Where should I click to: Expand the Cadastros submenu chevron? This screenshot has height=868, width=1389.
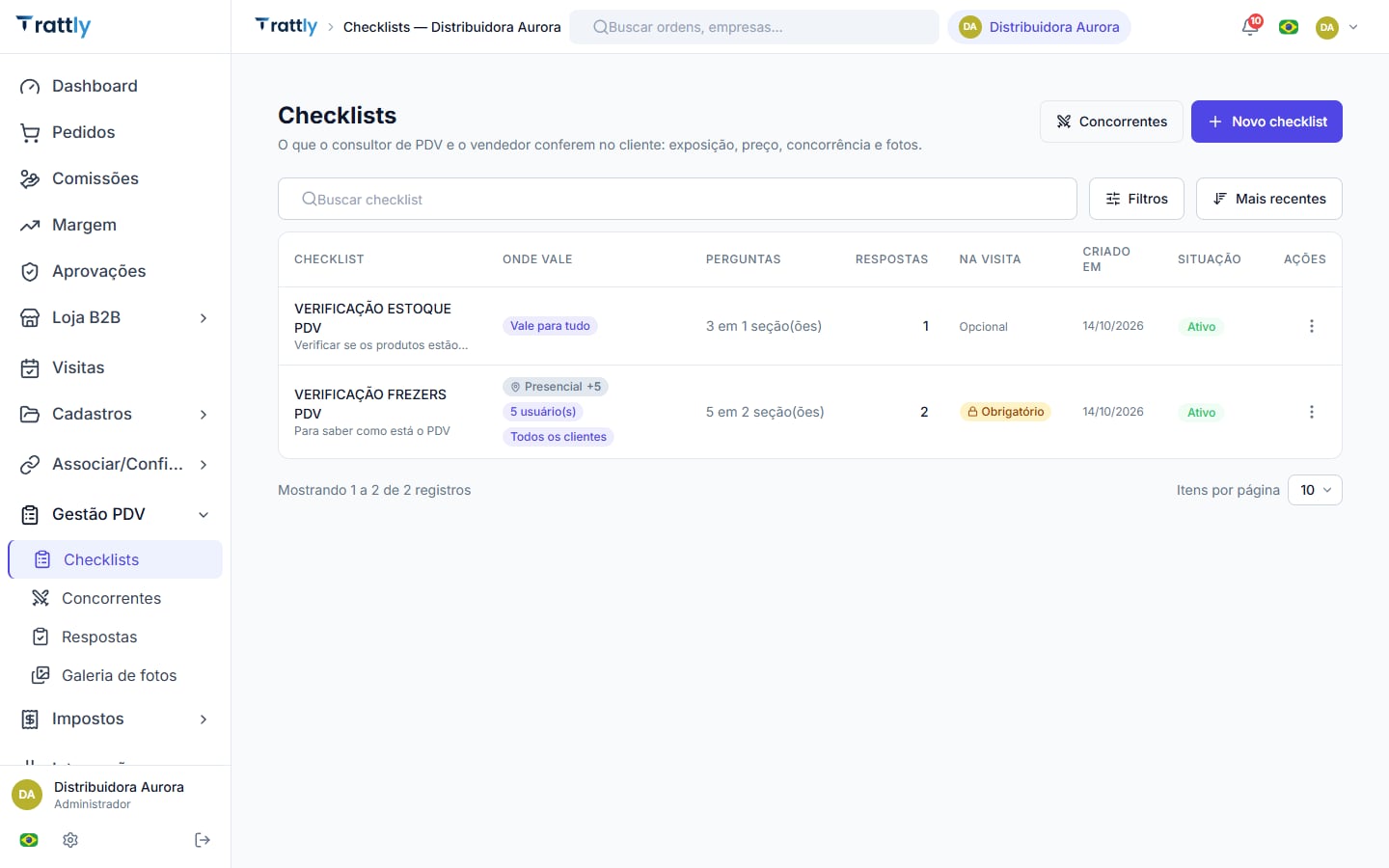[204, 415]
